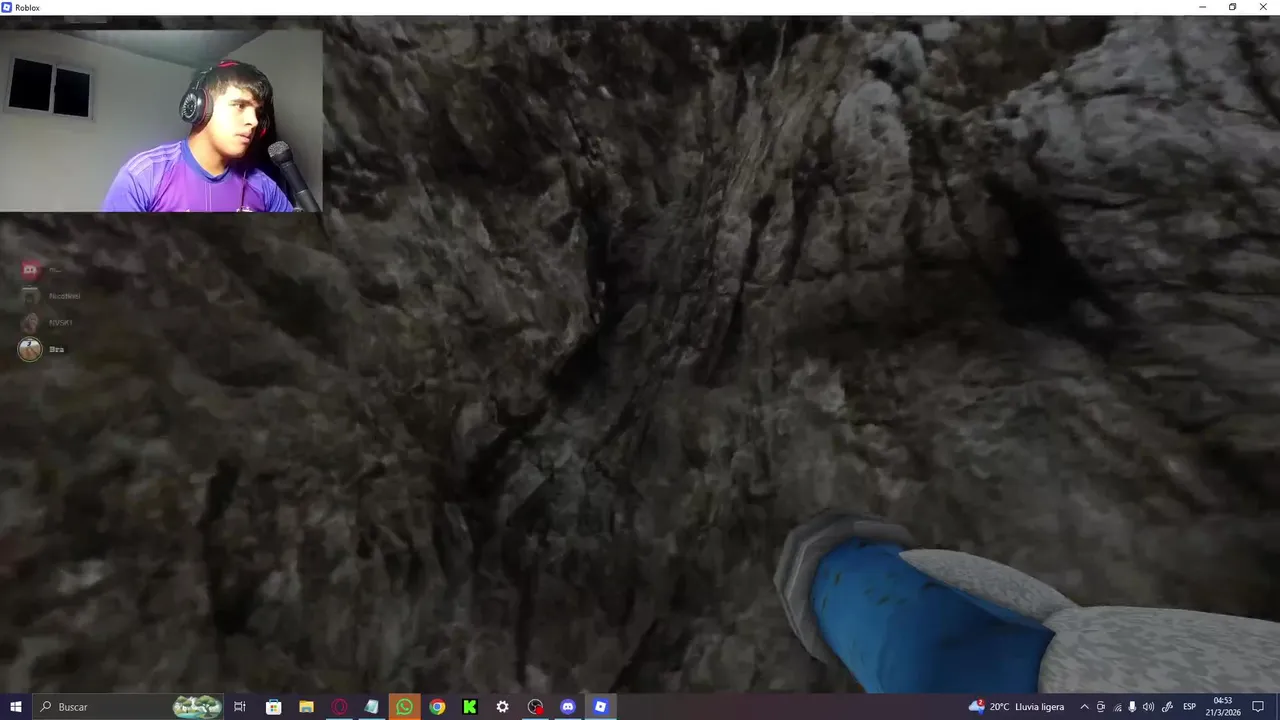
Task: Launch Microsoft Store from the taskbar
Action: tap(273, 707)
